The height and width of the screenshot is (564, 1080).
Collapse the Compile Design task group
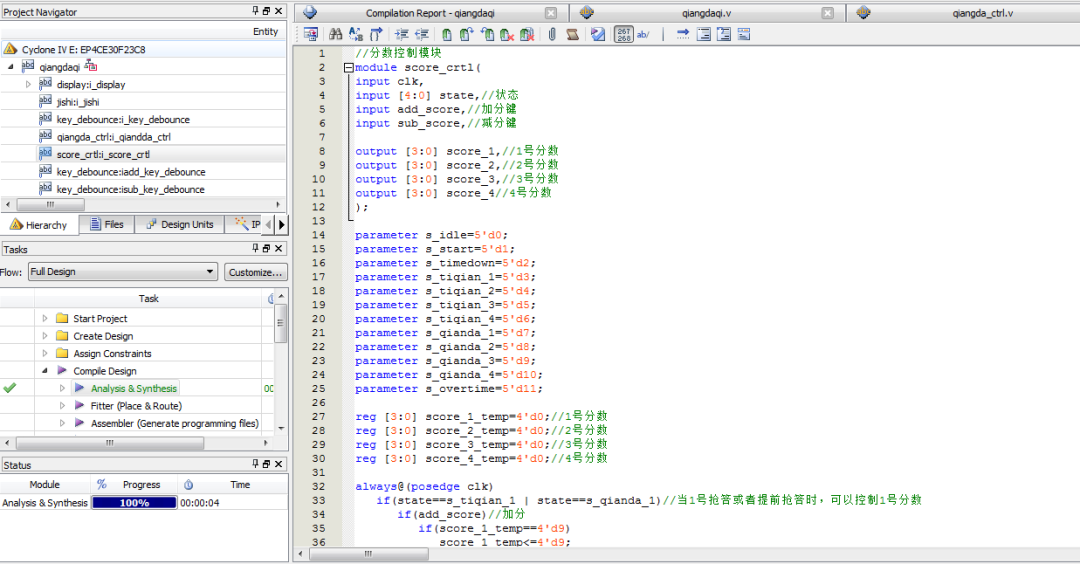tap(45, 371)
